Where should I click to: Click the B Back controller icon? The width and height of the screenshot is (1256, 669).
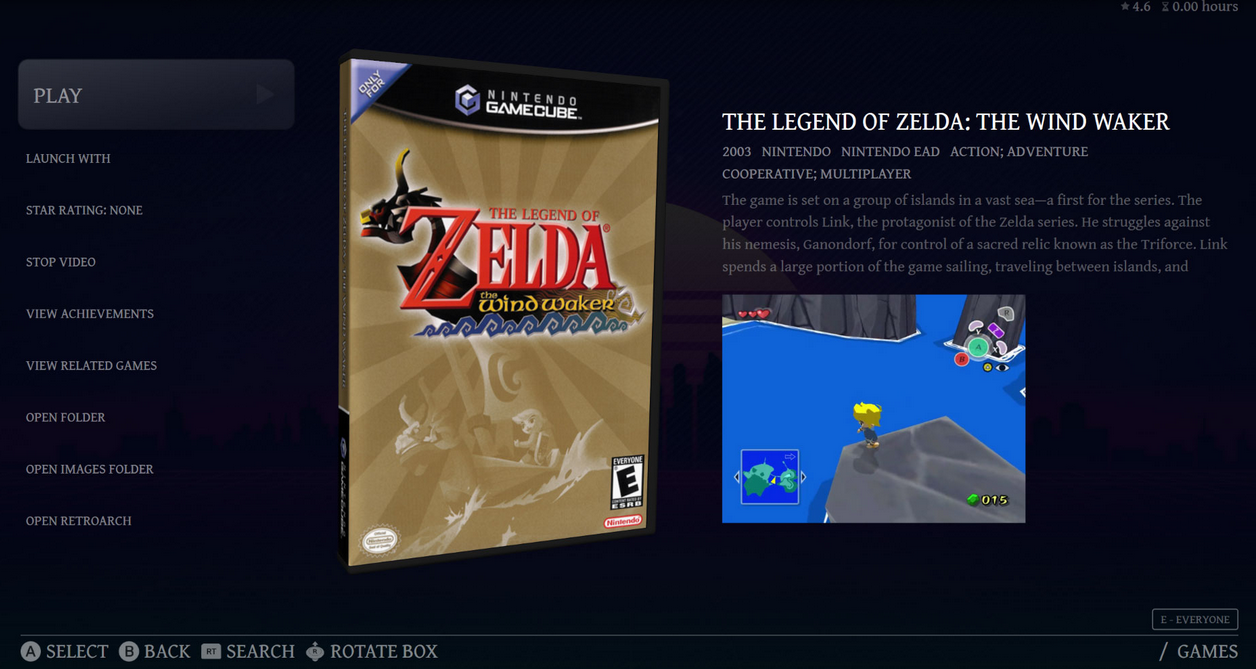click(x=129, y=651)
